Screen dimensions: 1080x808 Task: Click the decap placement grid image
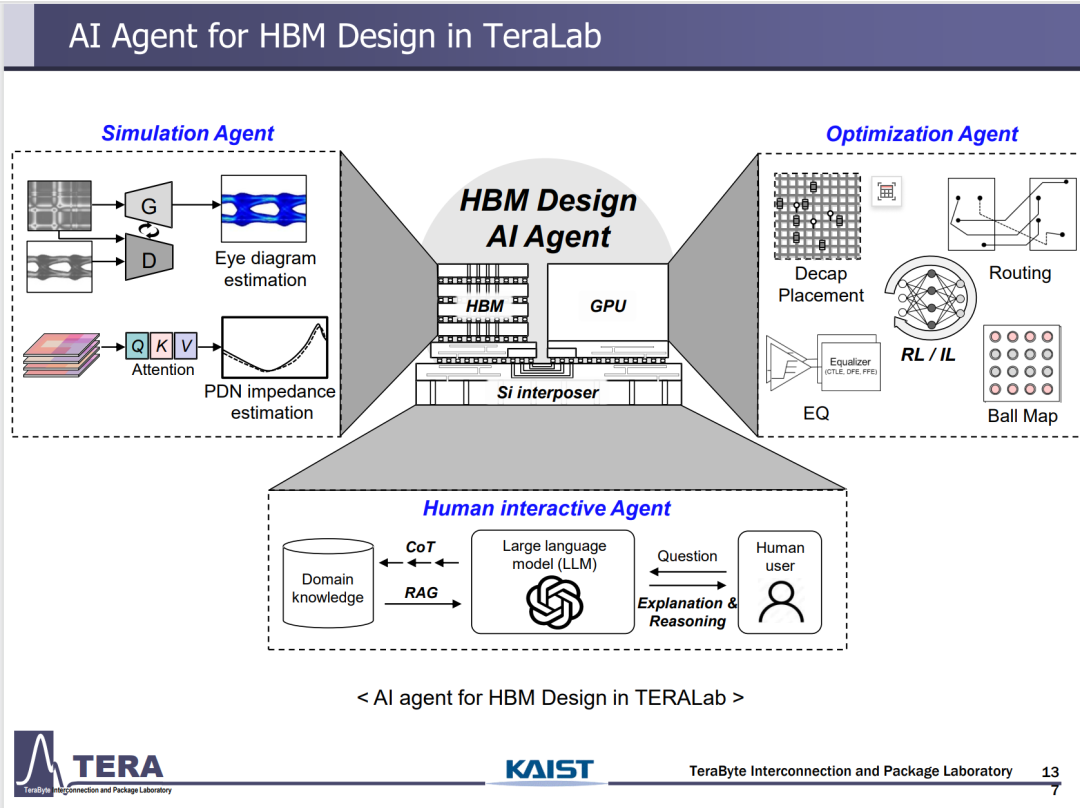click(818, 216)
